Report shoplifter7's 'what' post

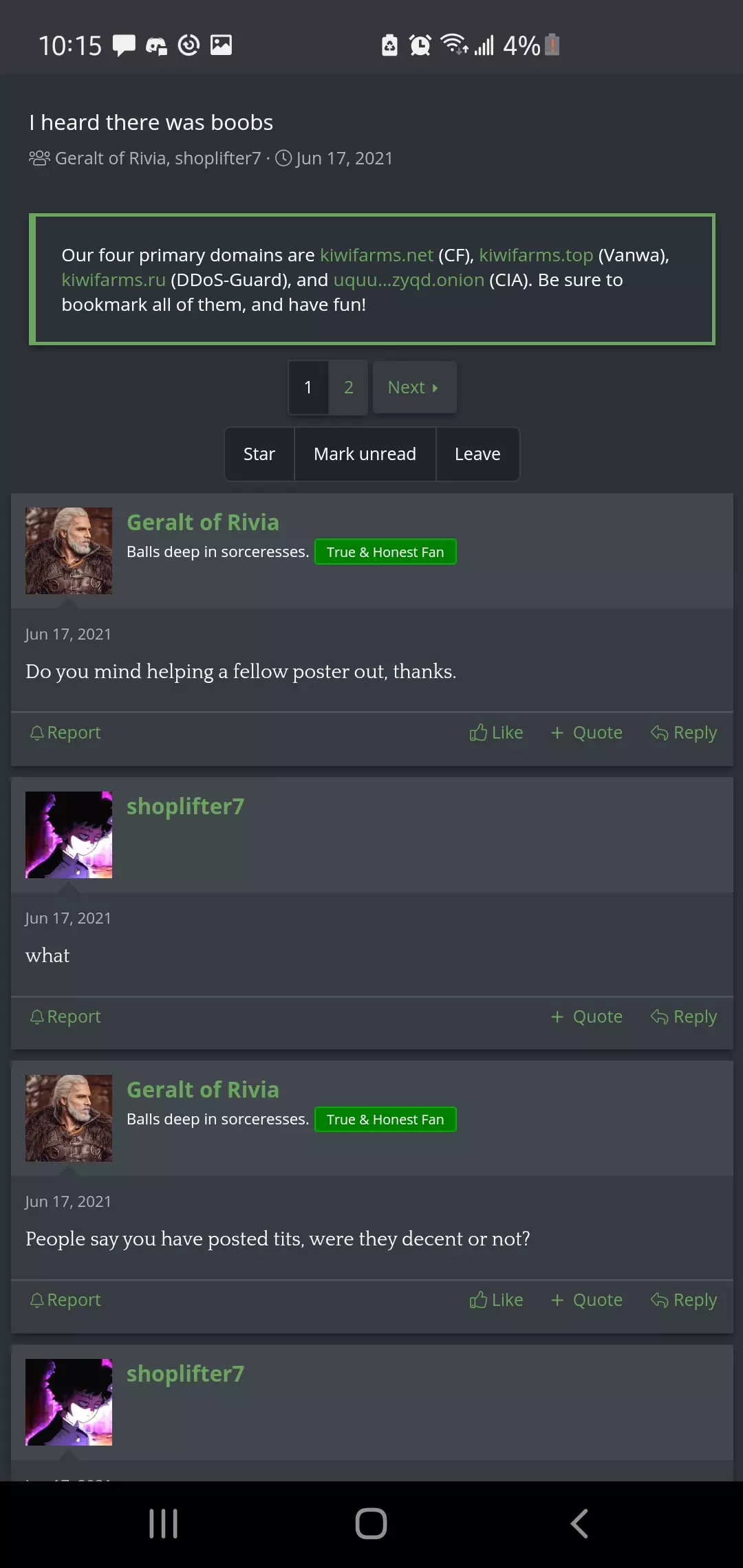(x=65, y=1016)
